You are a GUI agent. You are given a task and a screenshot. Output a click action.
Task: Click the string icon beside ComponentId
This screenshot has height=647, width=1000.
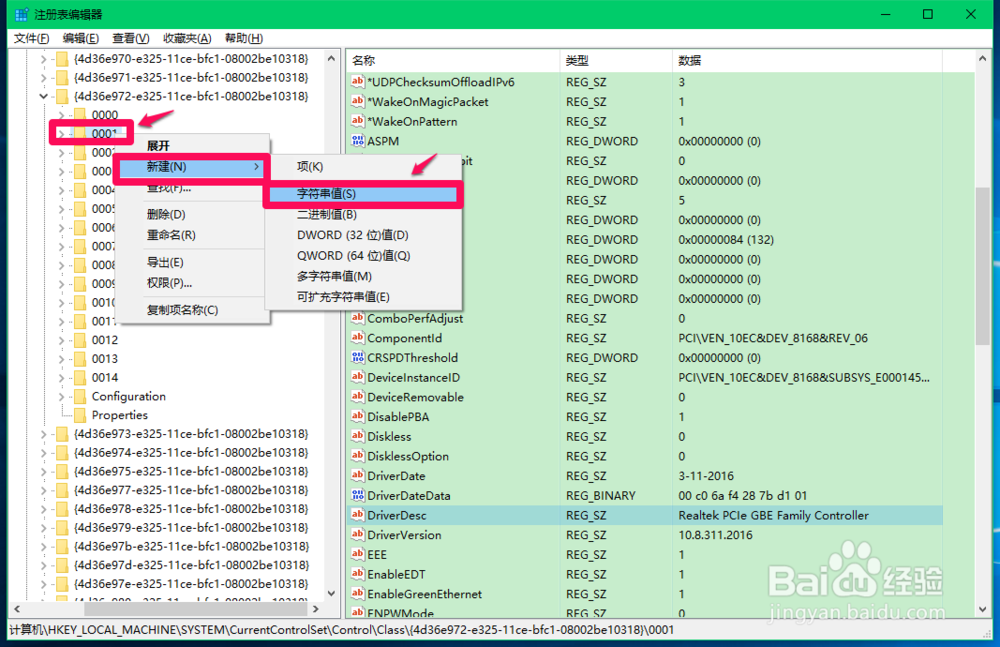click(x=358, y=338)
